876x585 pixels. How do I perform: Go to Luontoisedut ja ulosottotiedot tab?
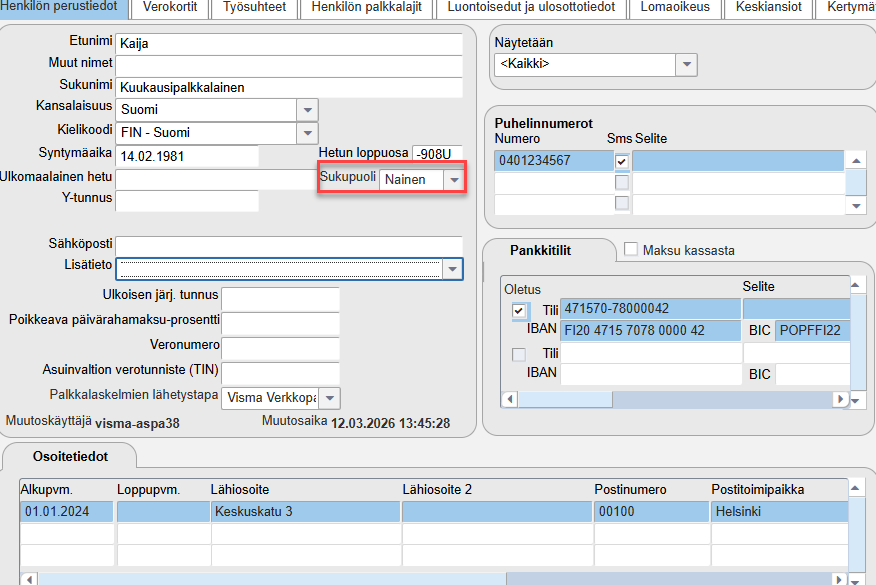531,8
